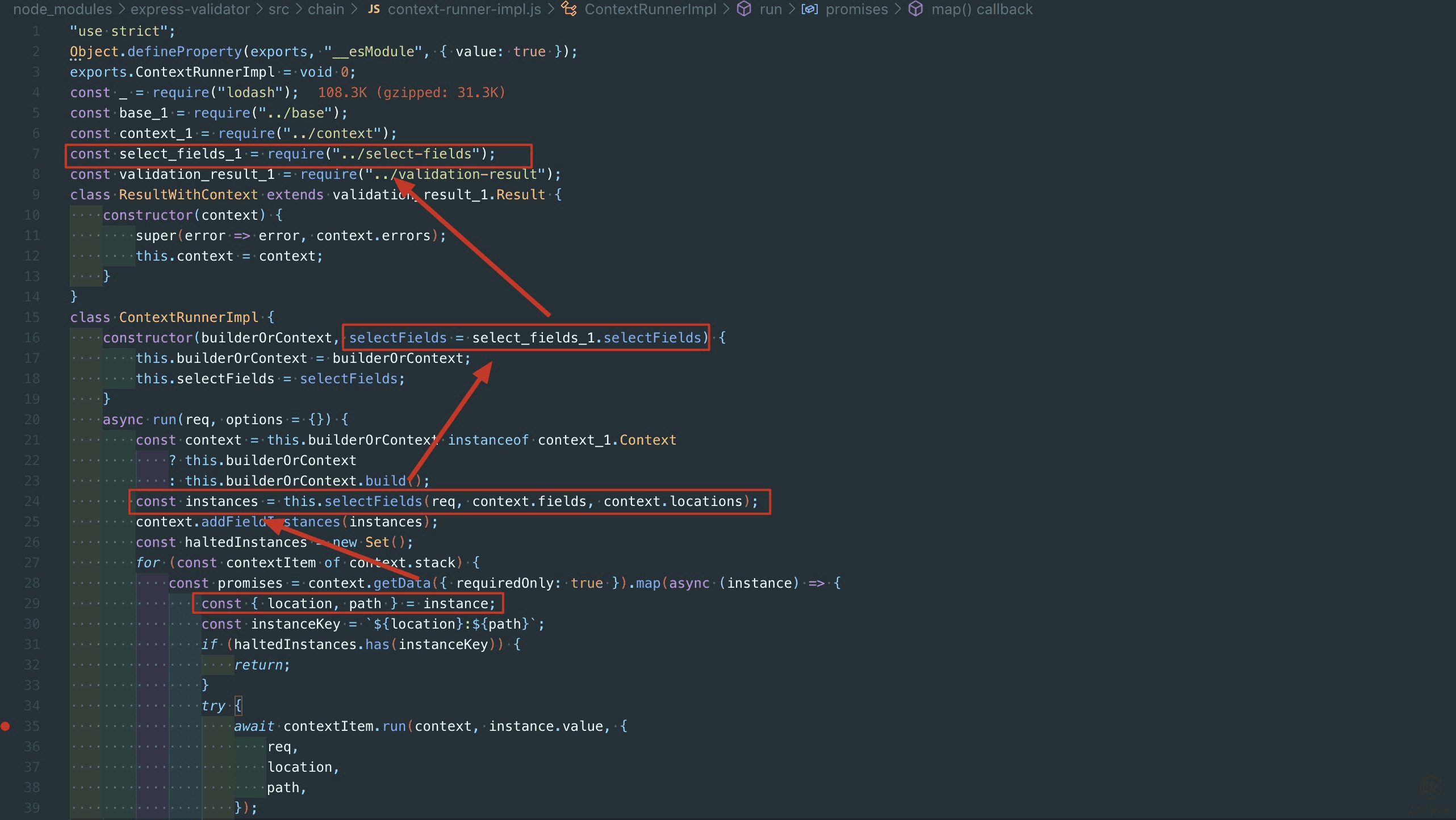Place cursor on the try keyword line 34
Viewport: 1456px width, 820px height.
[214, 706]
